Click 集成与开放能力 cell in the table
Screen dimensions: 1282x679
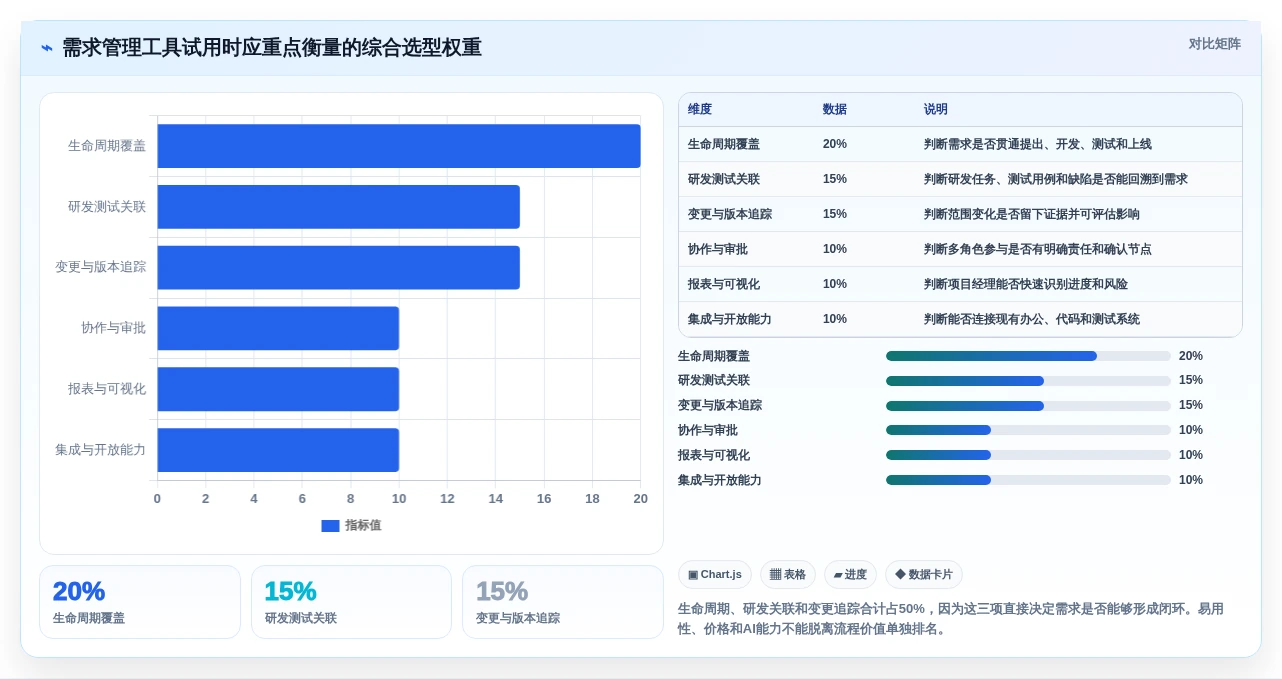tap(730, 319)
